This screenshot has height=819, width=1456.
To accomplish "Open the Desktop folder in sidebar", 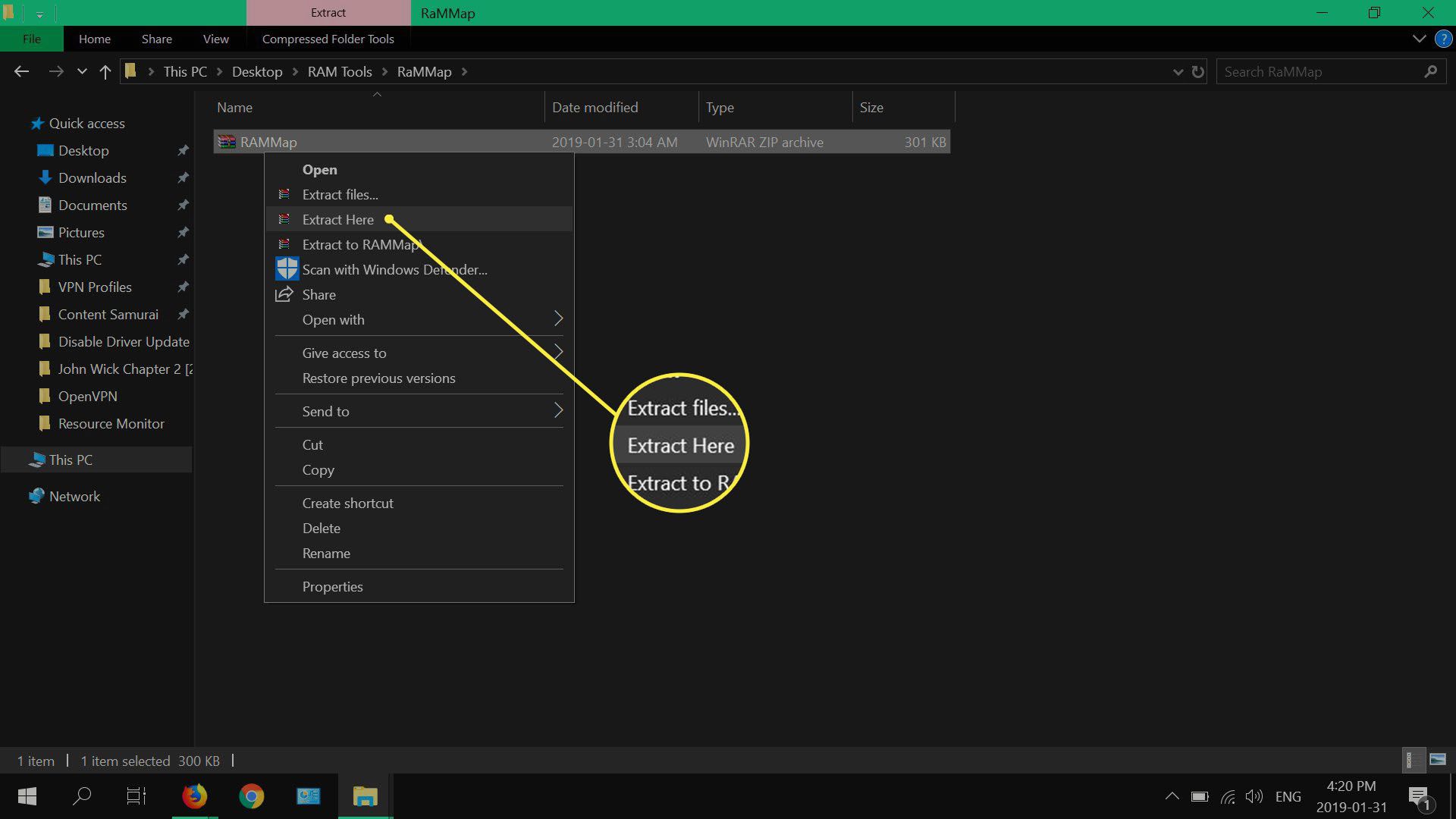I will point(83,150).
